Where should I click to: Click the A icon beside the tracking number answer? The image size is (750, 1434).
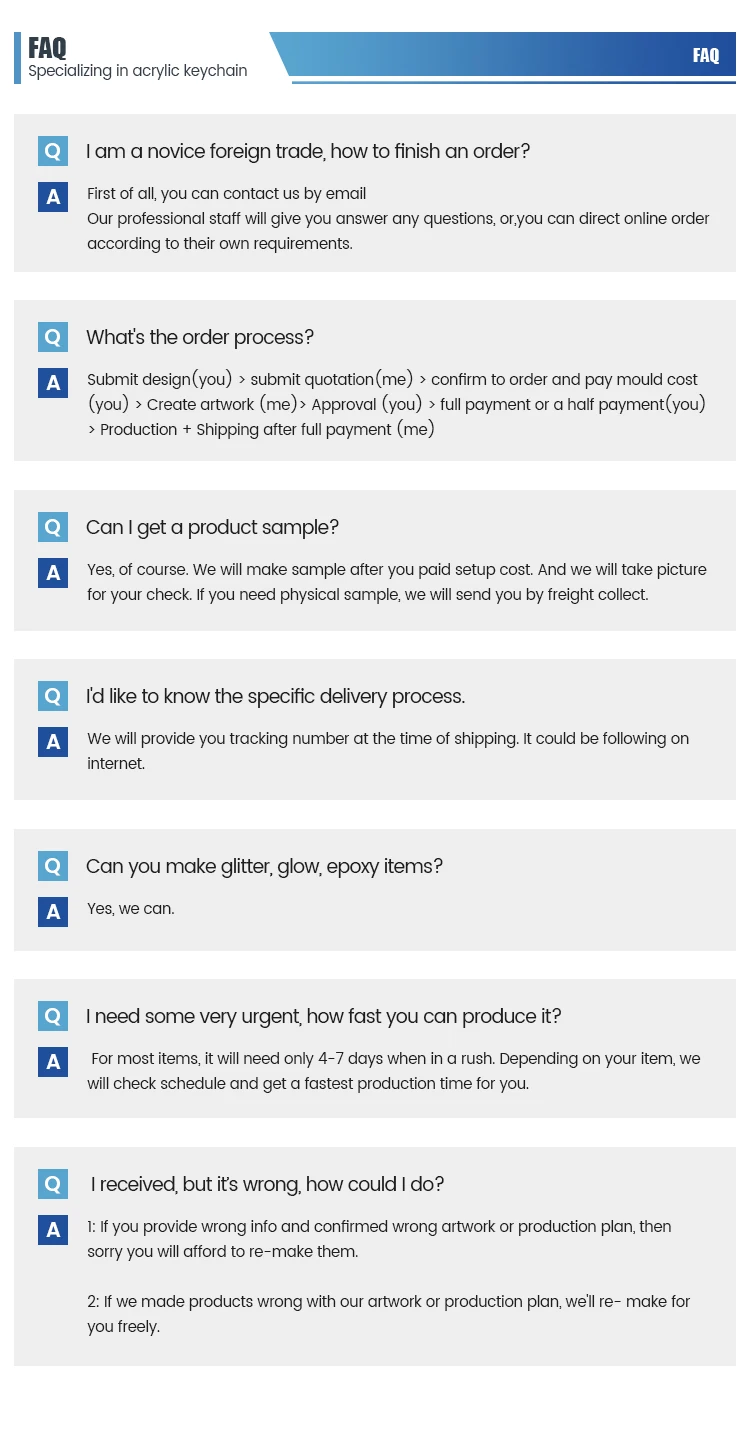53,742
